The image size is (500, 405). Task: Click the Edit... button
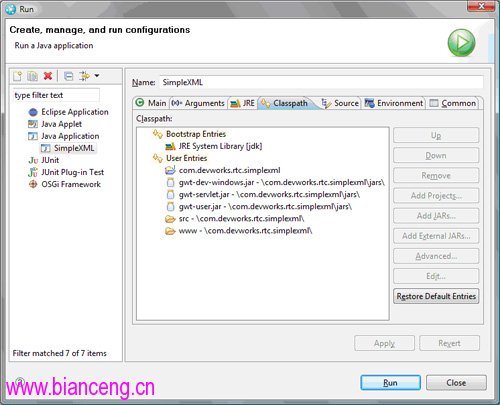pyautogui.click(x=436, y=276)
